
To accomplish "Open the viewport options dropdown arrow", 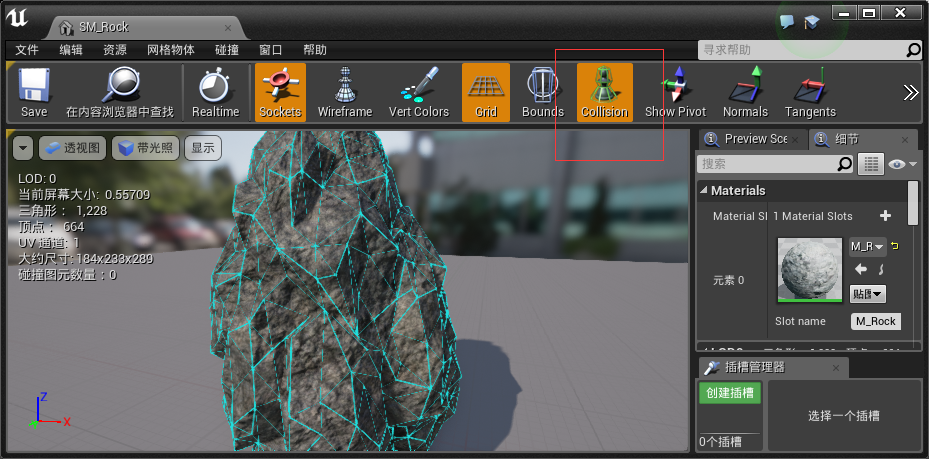I will 23,148.
